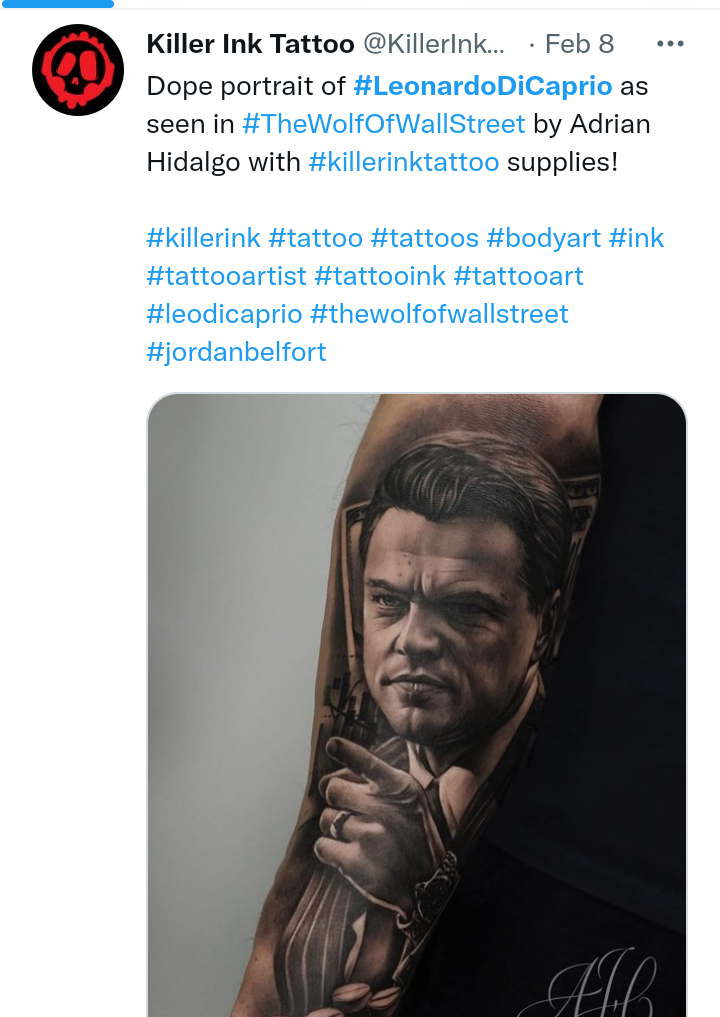Open the lowercase #thewolfofwallstreet hashtag

click(x=439, y=314)
